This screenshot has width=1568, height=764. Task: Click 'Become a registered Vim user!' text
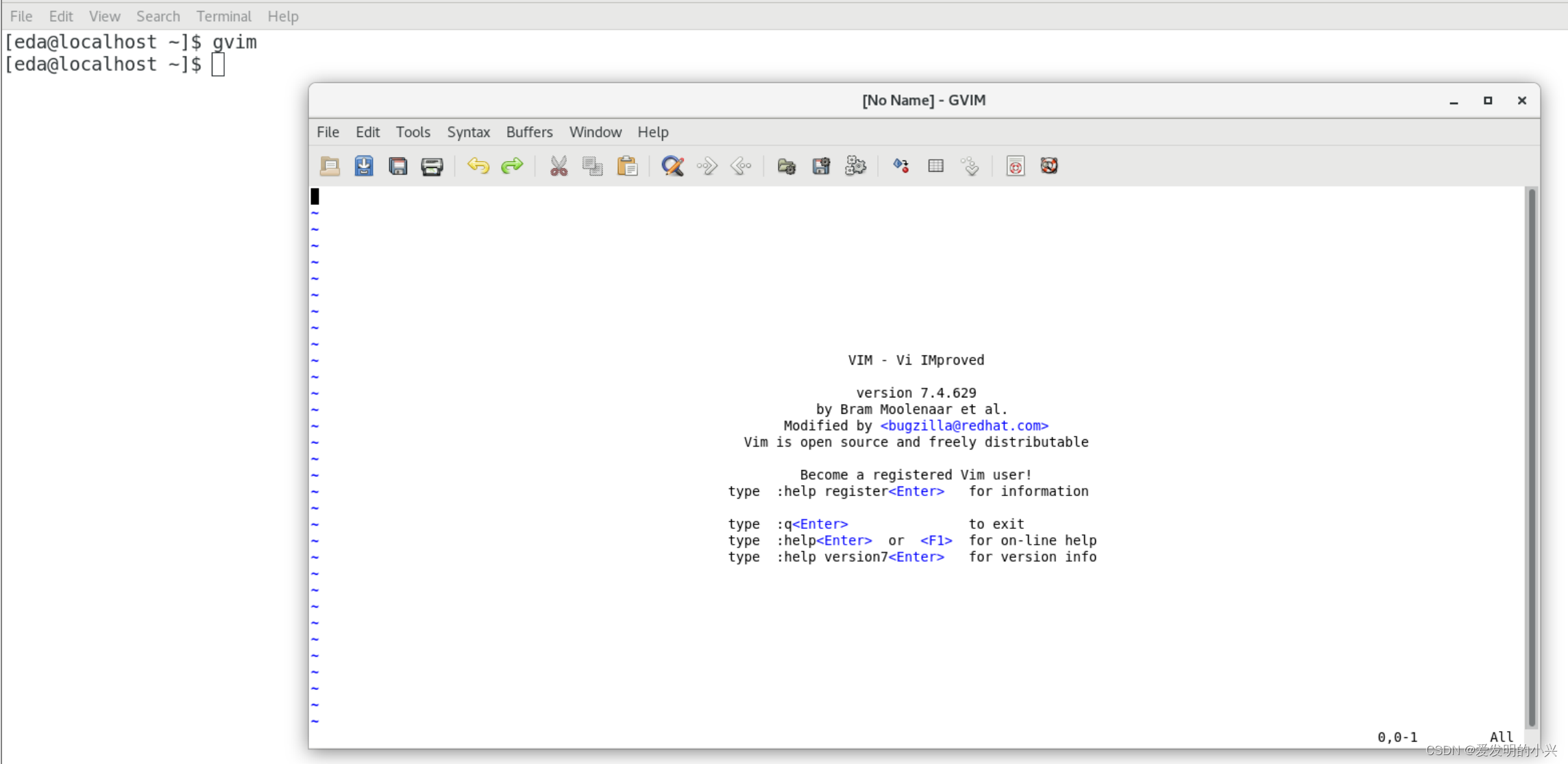(916, 475)
